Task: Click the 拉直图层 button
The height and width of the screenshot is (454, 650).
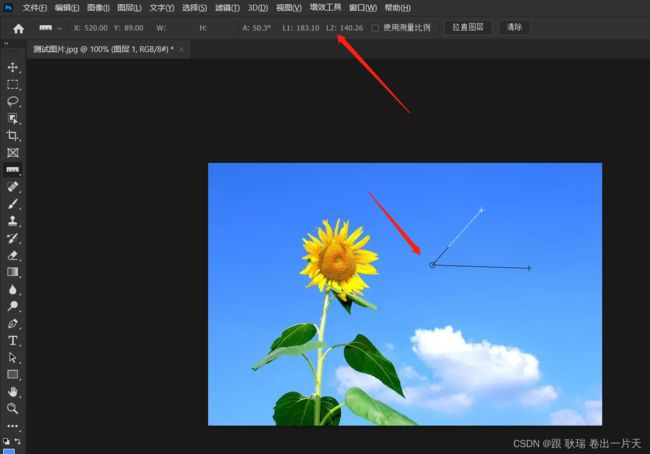Action: point(467,28)
